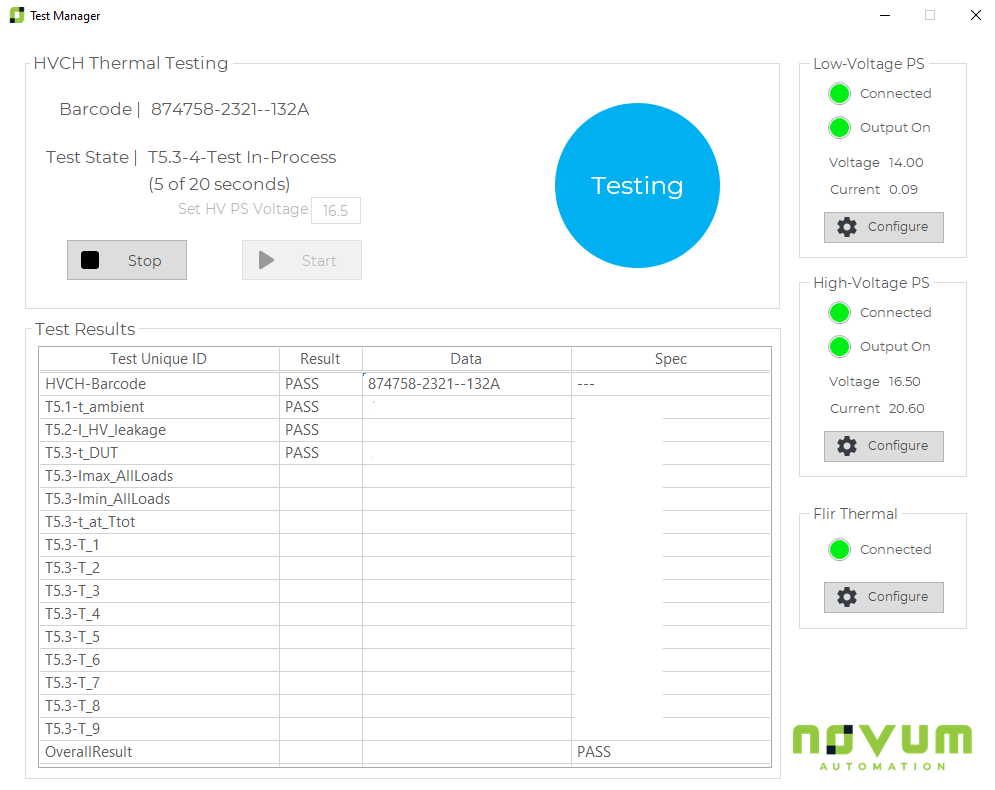The image size is (995, 790).
Task: Select the T5.3-T_1 row
Action: point(405,545)
